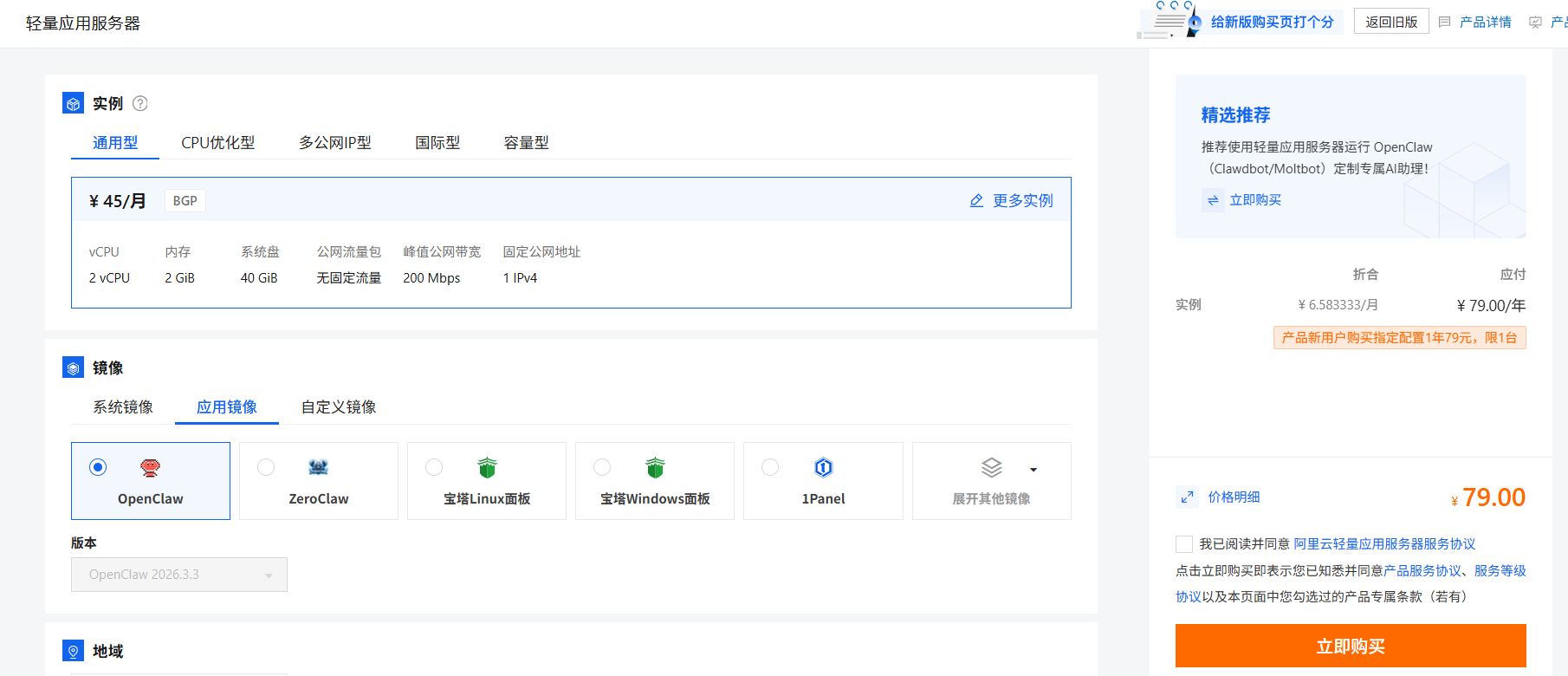
Task: Click the 宝塔Windows面板 green shield icon
Action: click(x=655, y=468)
